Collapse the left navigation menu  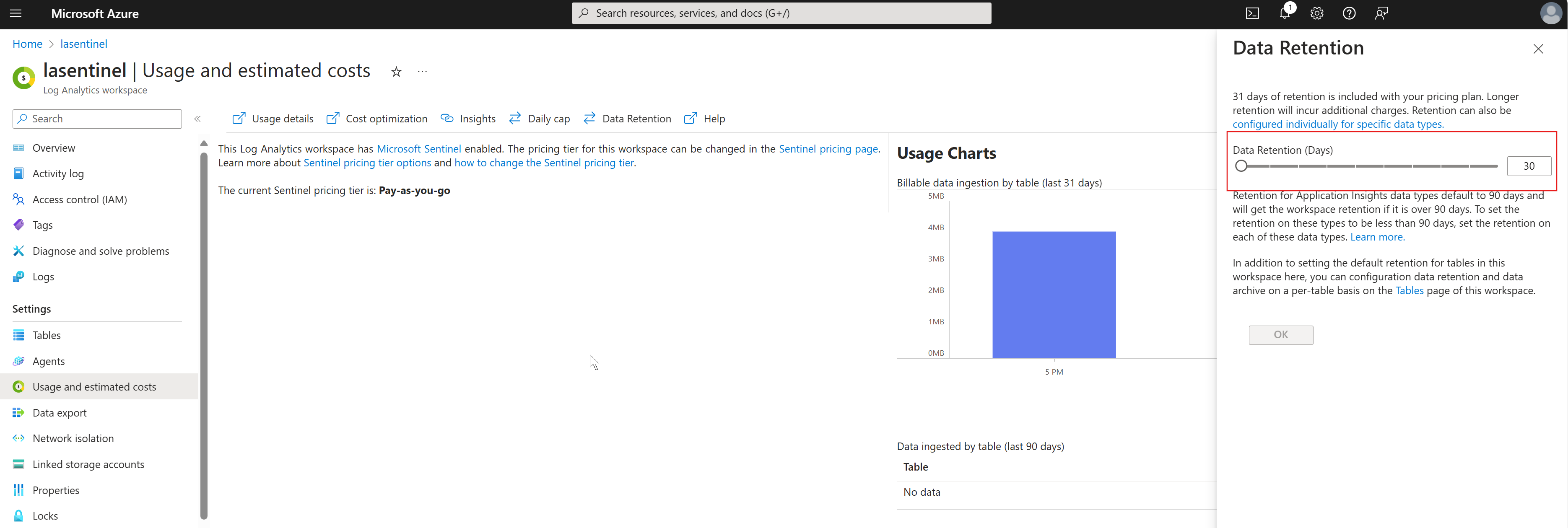tap(197, 119)
